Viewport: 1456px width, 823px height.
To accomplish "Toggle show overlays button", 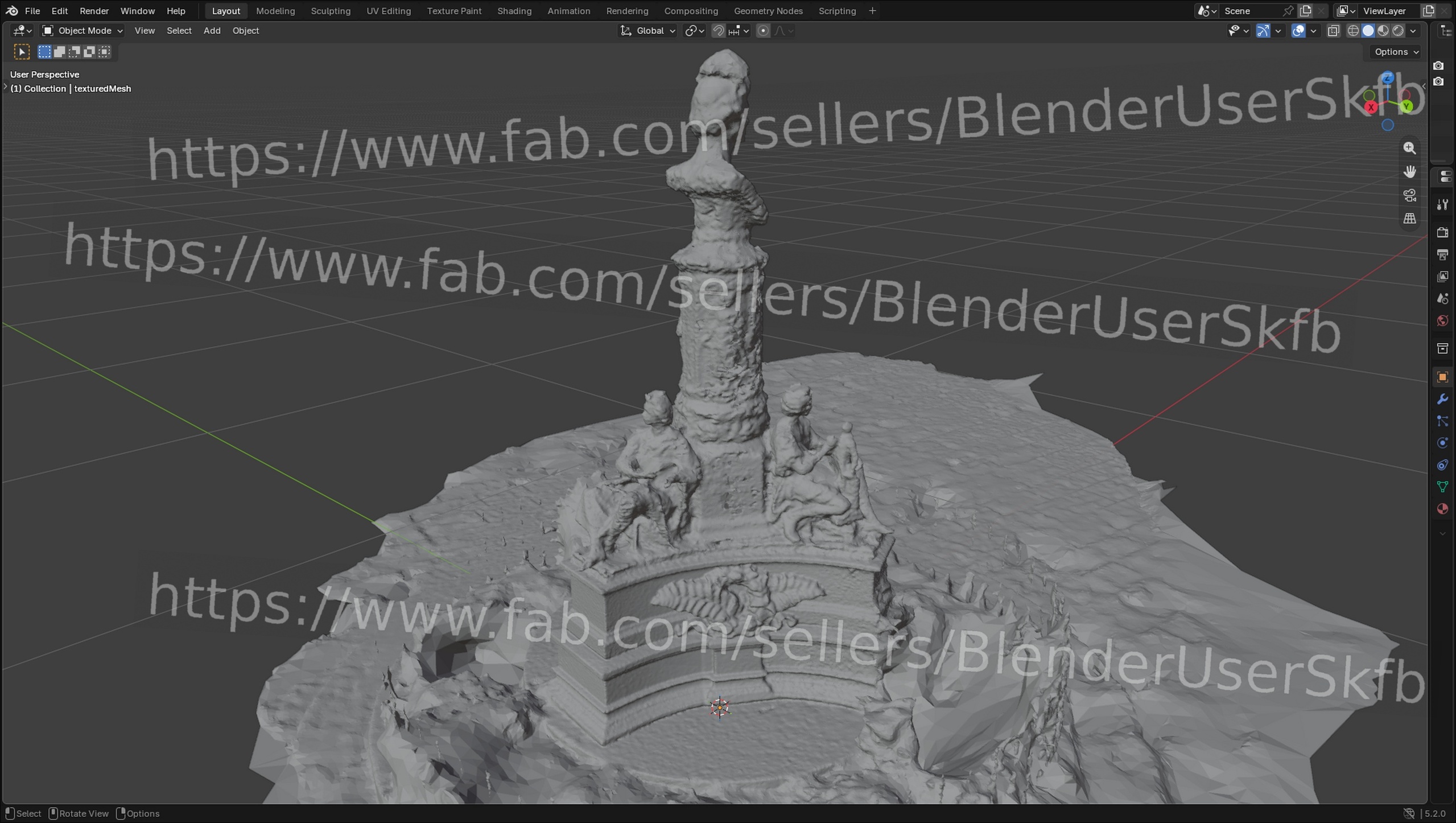I will (x=1298, y=31).
